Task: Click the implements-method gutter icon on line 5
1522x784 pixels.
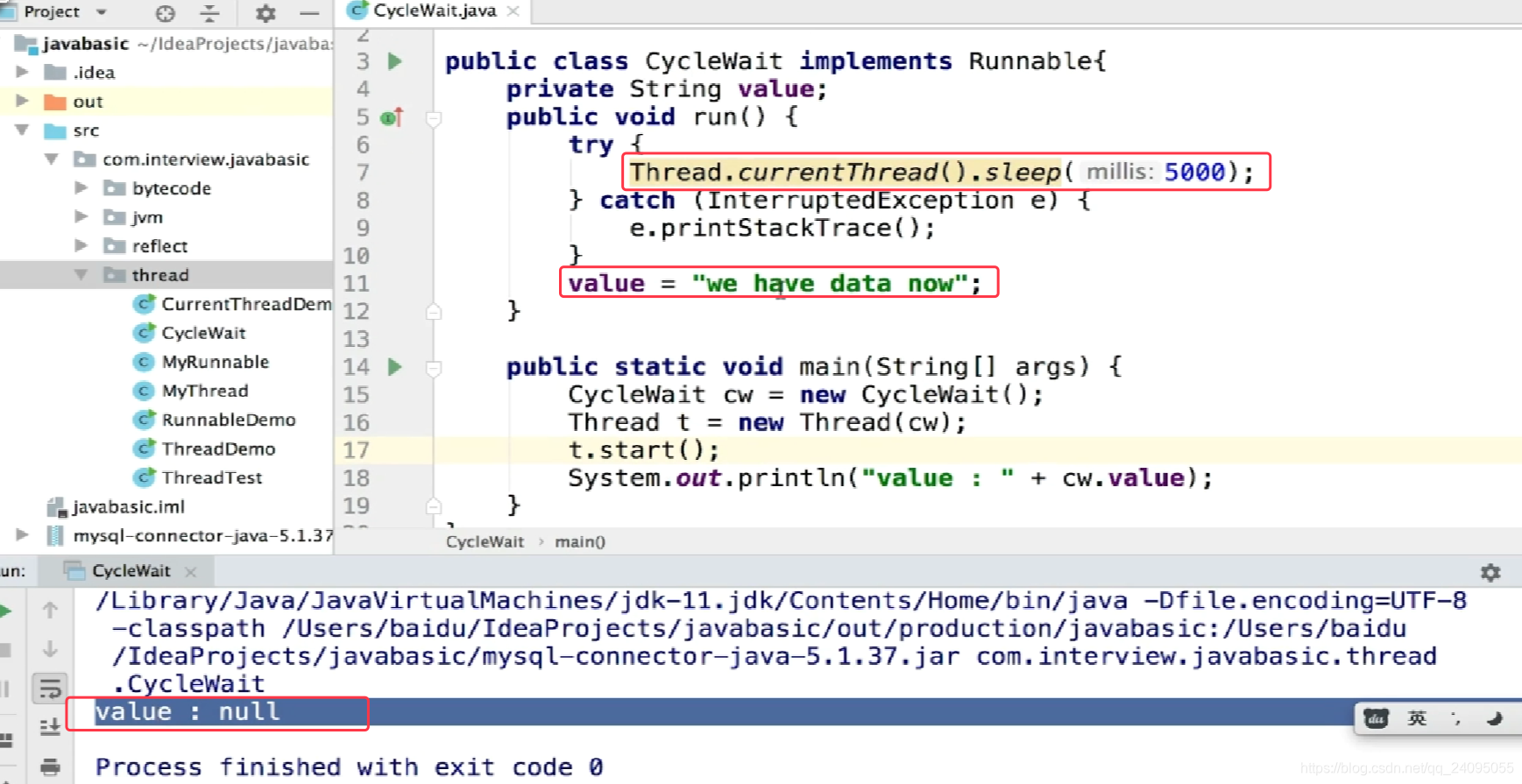Action: (392, 117)
